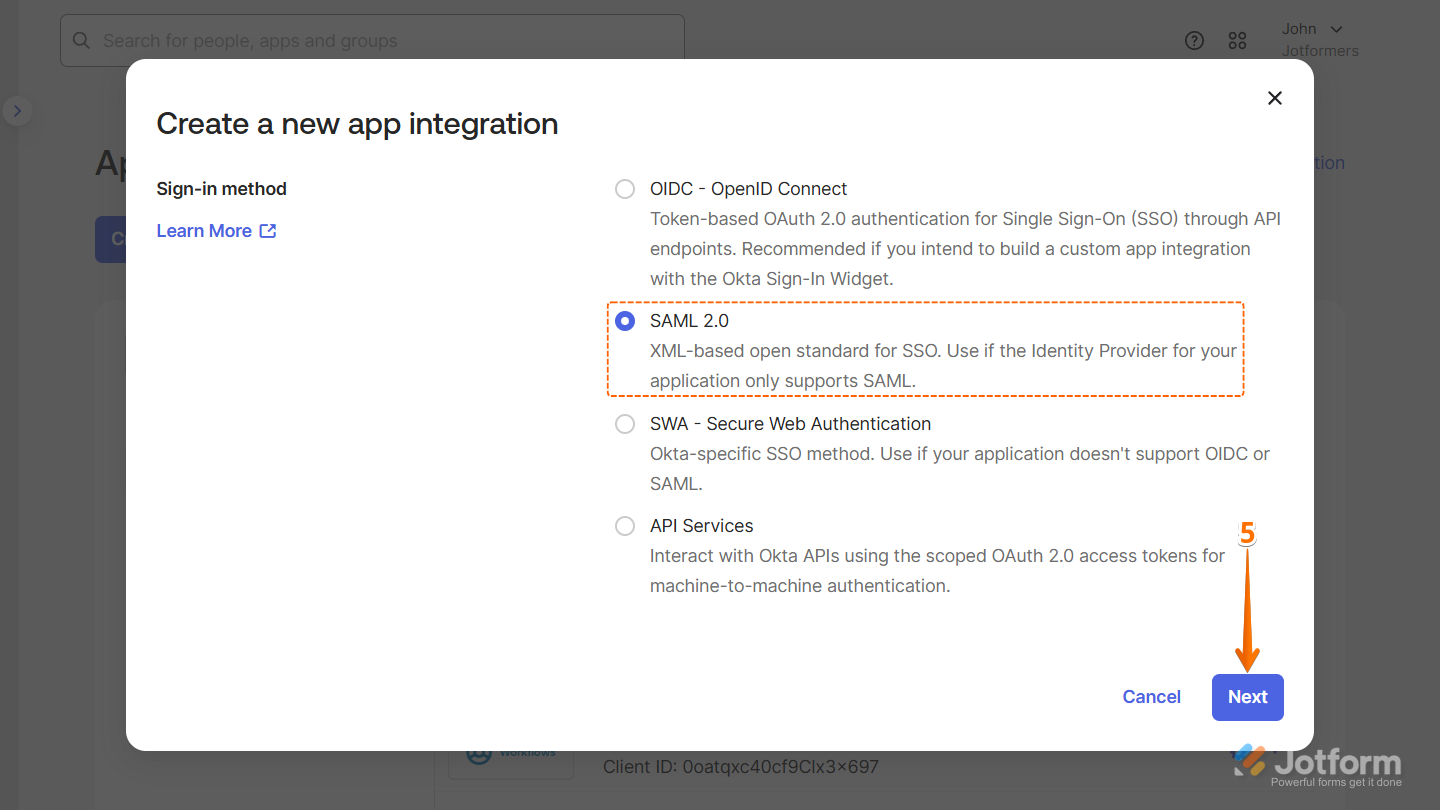Open the apps grid icon in header
Image resolution: width=1440 pixels, height=810 pixels.
click(1238, 41)
